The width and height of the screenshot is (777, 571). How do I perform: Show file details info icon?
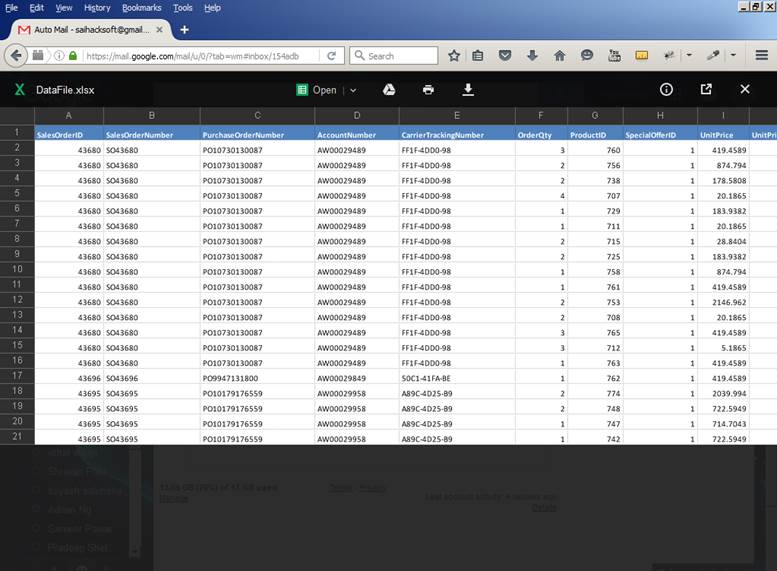(x=666, y=89)
